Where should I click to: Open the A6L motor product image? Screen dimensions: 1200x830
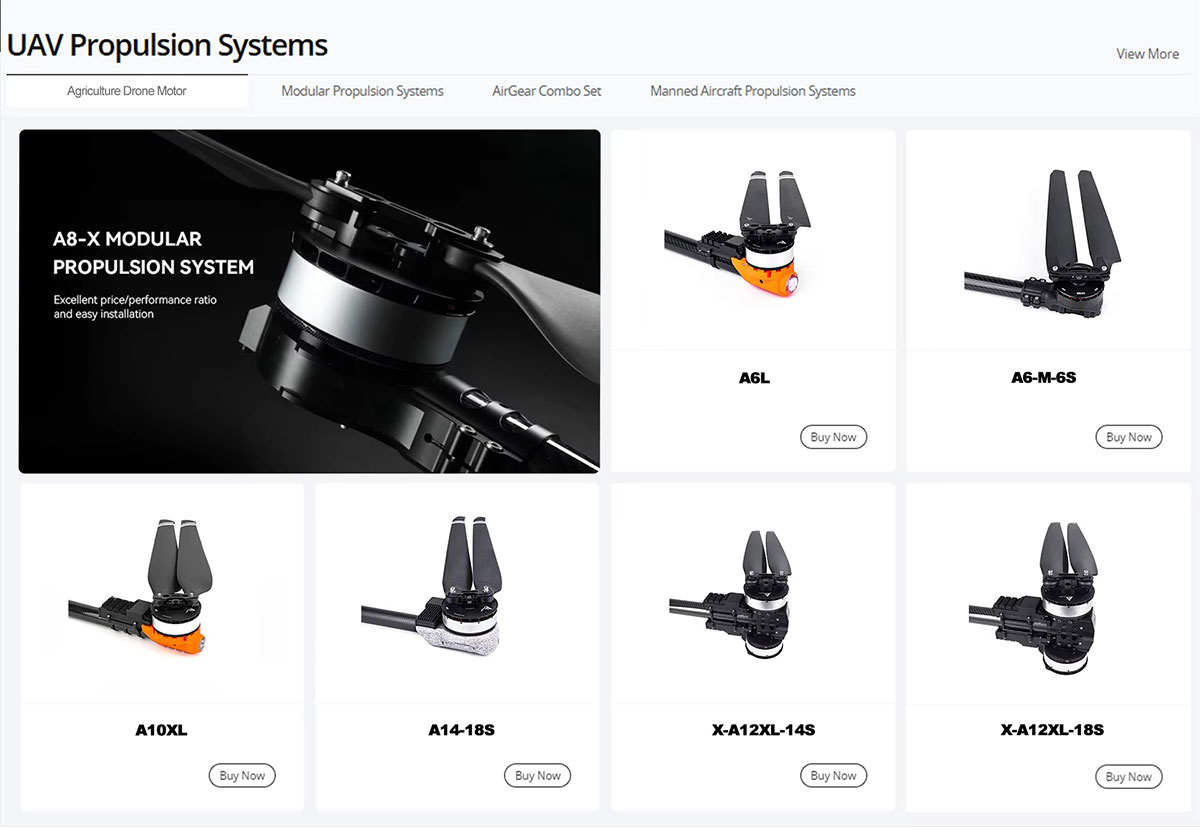[753, 240]
